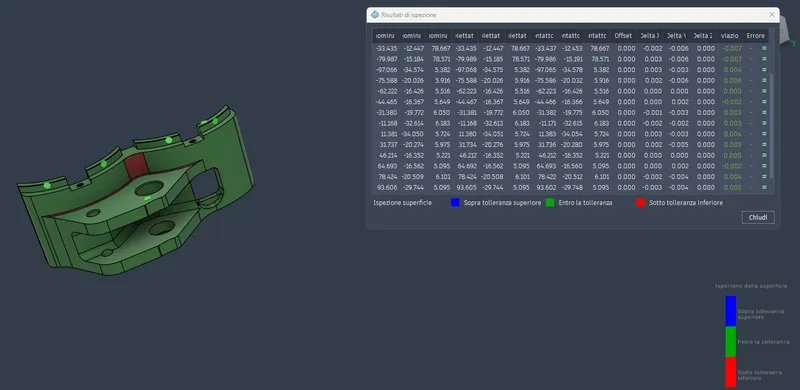The image size is (800, 390).
Task: Click the Risultati di ispezione title bar
Action: coord(572,15)
